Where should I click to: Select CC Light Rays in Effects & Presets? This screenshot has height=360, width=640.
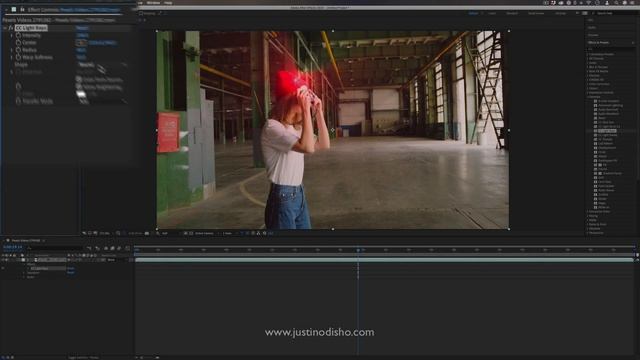607,131
